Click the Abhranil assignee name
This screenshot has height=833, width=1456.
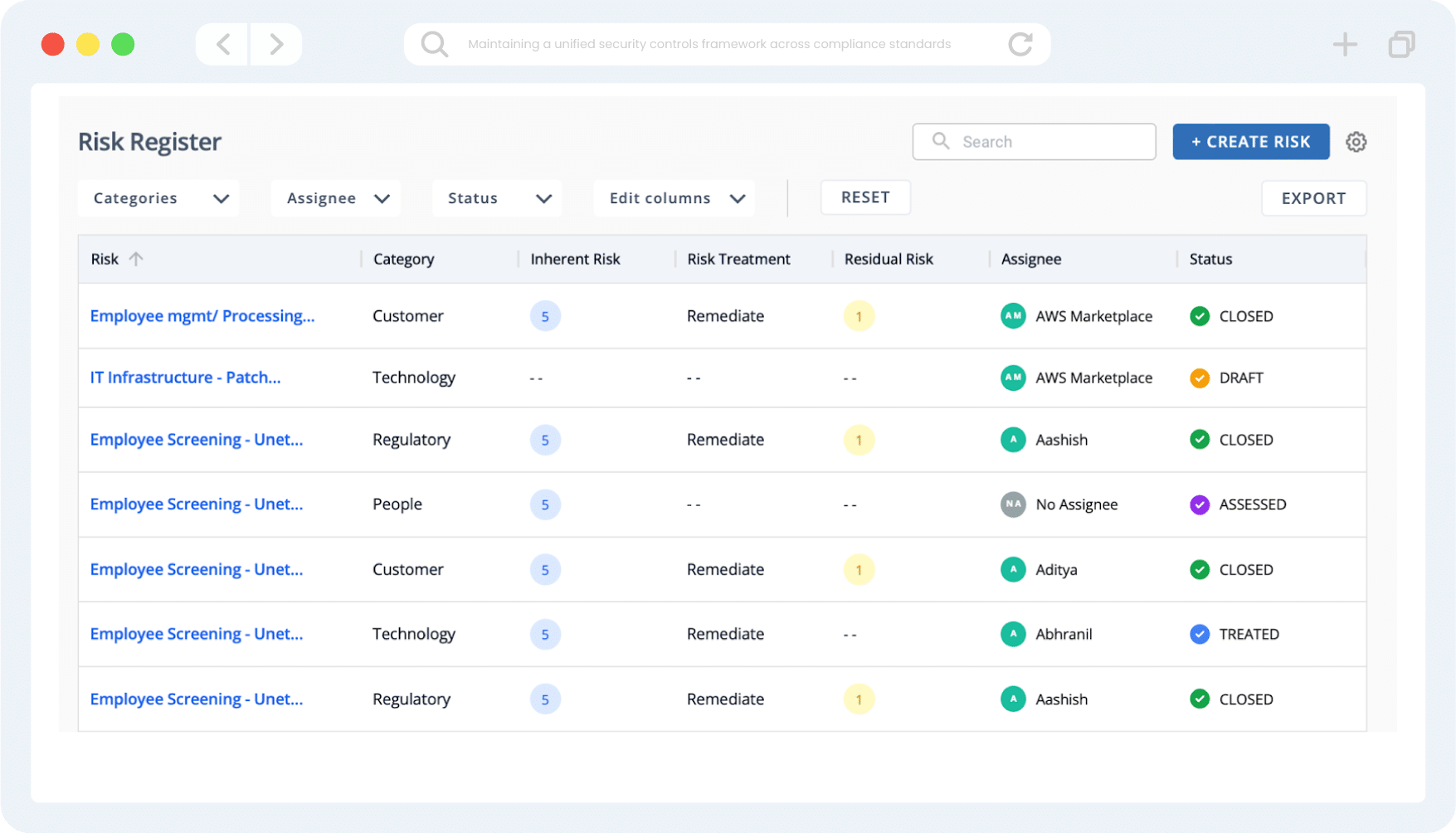pyautogui.click(x=1064, y=634)
